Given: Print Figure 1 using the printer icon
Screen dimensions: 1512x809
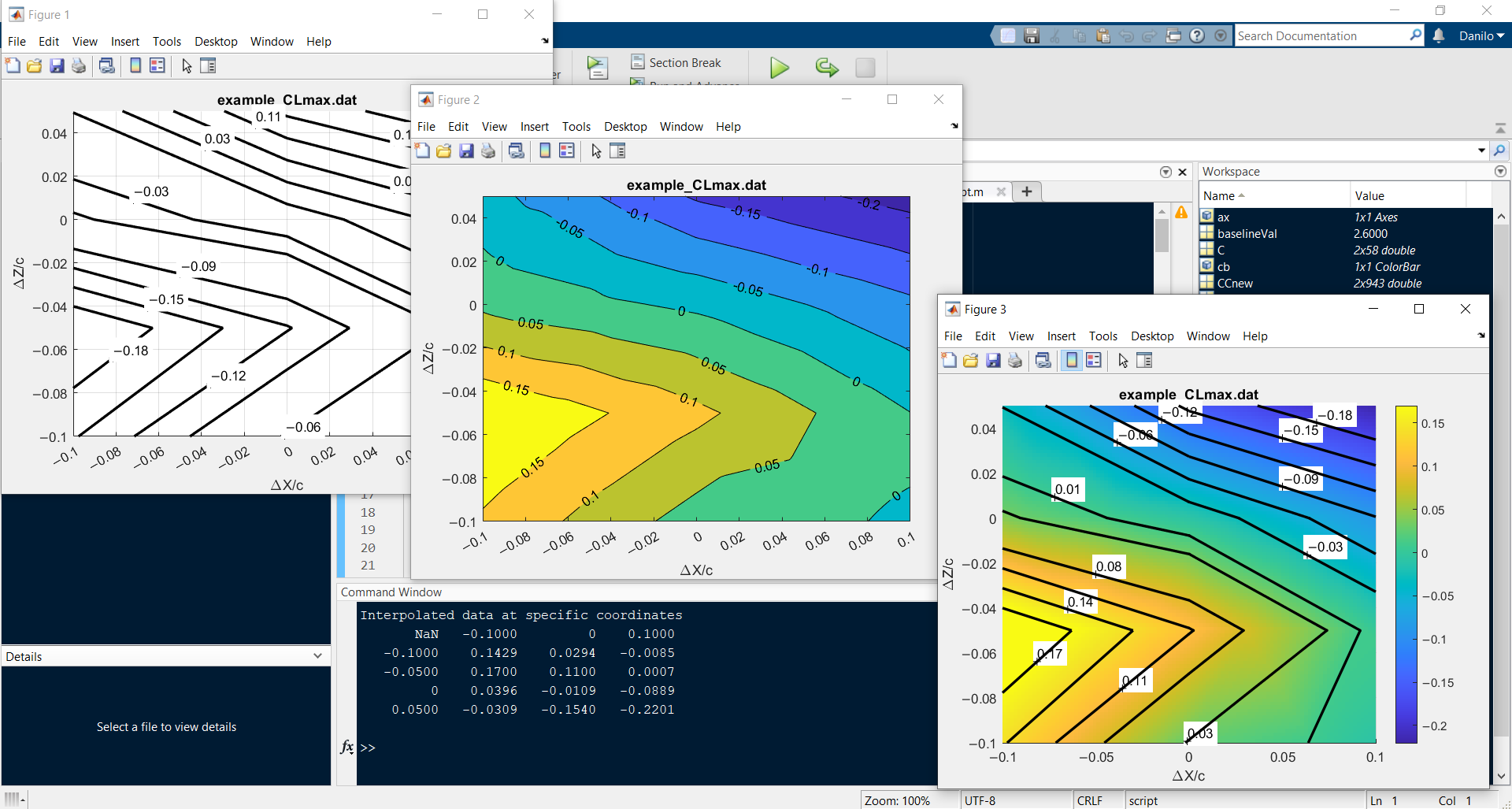Looking at the screenshot, I should 78,65.
